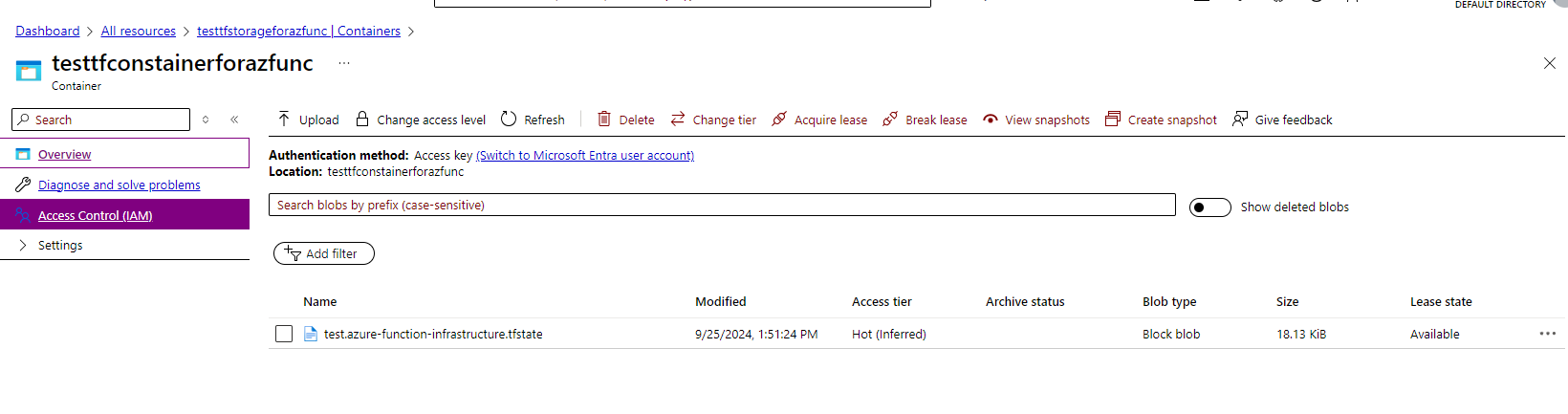Click the expand/collapse arrows beside sidebar search

(206, 120)
